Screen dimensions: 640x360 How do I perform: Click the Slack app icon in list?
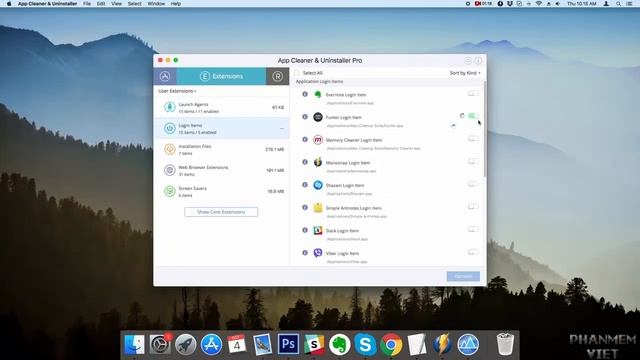coord(318,230)
